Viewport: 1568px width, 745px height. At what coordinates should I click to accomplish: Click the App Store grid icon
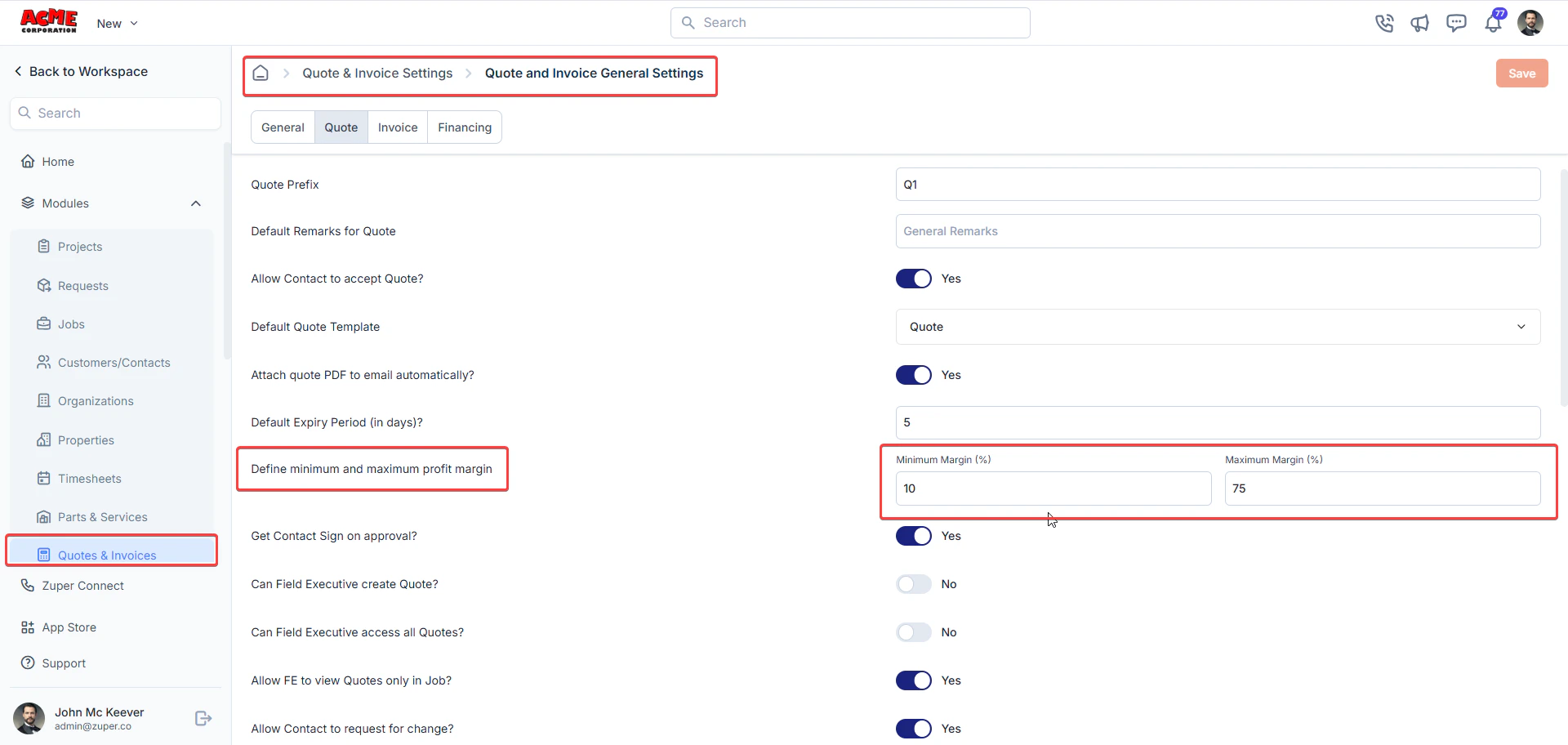point(28,627)
